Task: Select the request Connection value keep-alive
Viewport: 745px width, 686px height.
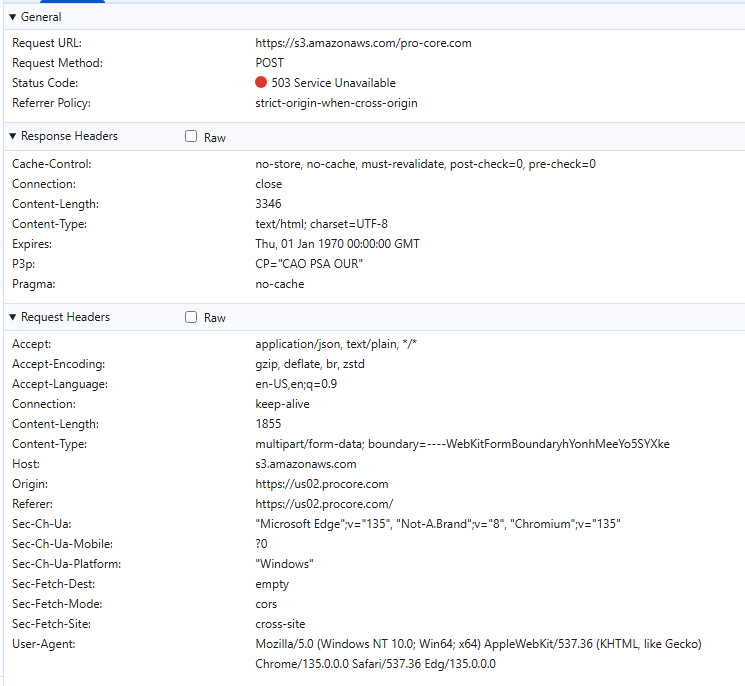Action: pyautogui.click(x=282, y=404)
